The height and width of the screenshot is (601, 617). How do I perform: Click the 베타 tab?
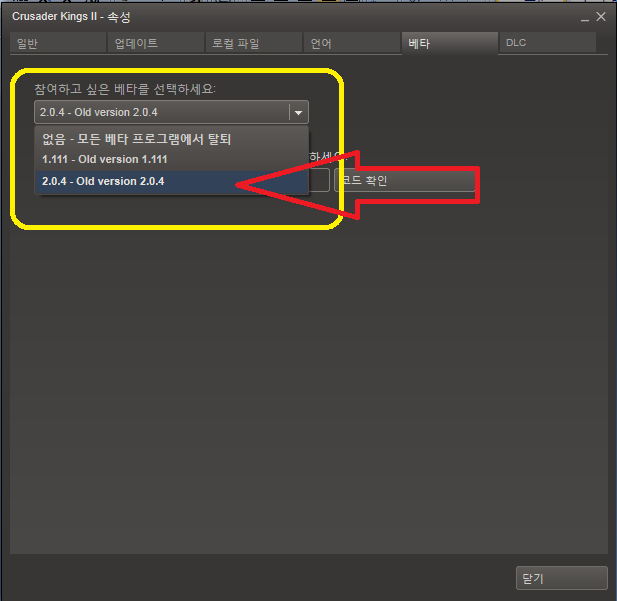[x=450, y=43]
